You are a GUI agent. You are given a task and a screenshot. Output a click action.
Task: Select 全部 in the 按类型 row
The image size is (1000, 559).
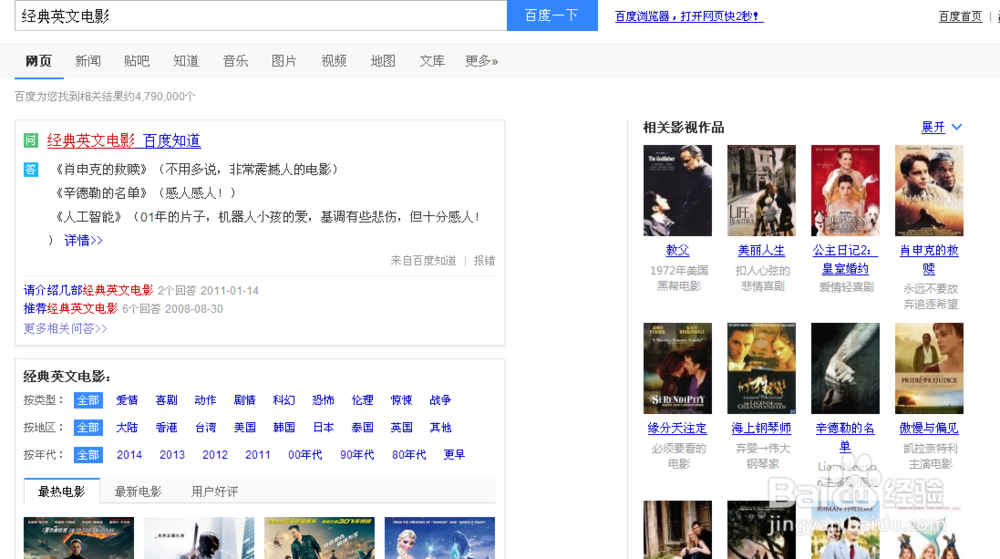pyautogui.click(x=88, y=400)
